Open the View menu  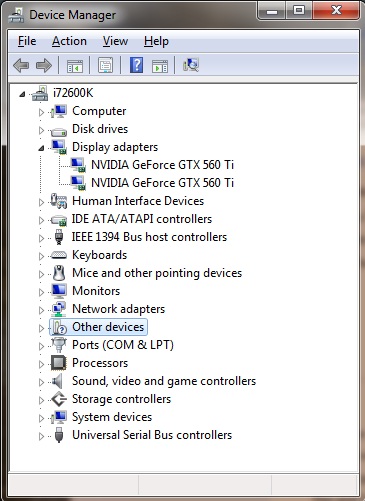click(x=115, y=41)
